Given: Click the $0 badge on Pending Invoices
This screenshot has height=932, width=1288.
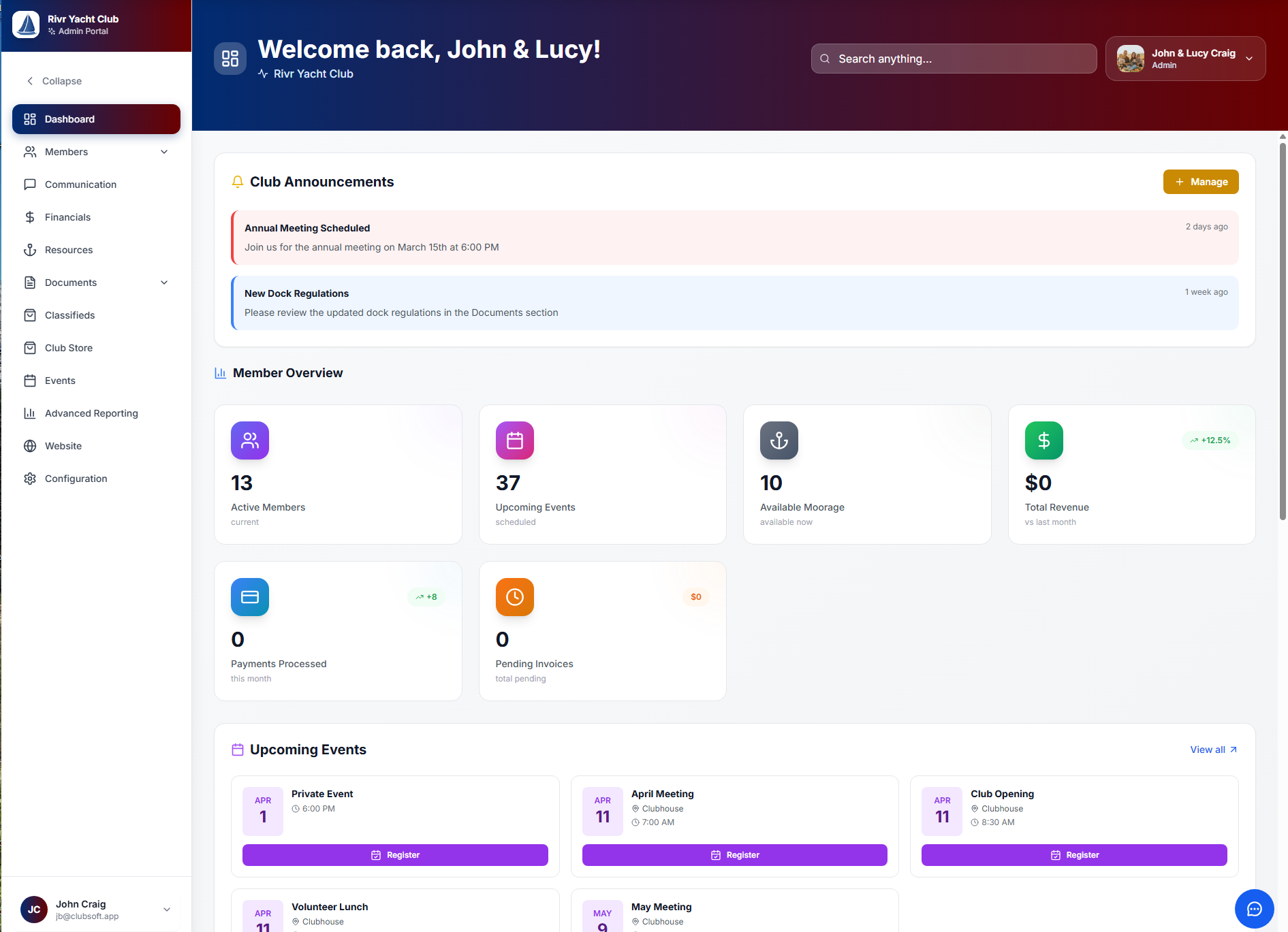Looking at the screenshot, I should (696, 597).
